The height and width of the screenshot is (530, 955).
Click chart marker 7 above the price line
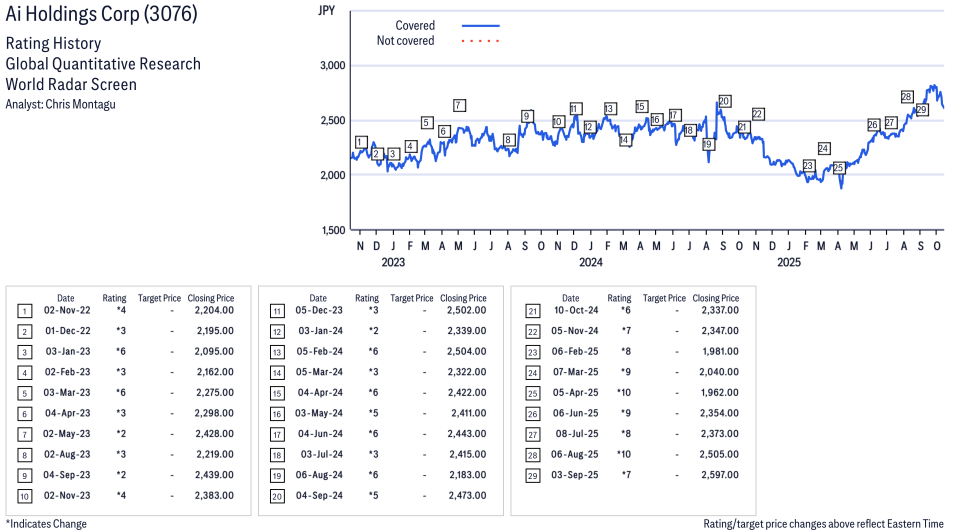(x=458, y=105)
